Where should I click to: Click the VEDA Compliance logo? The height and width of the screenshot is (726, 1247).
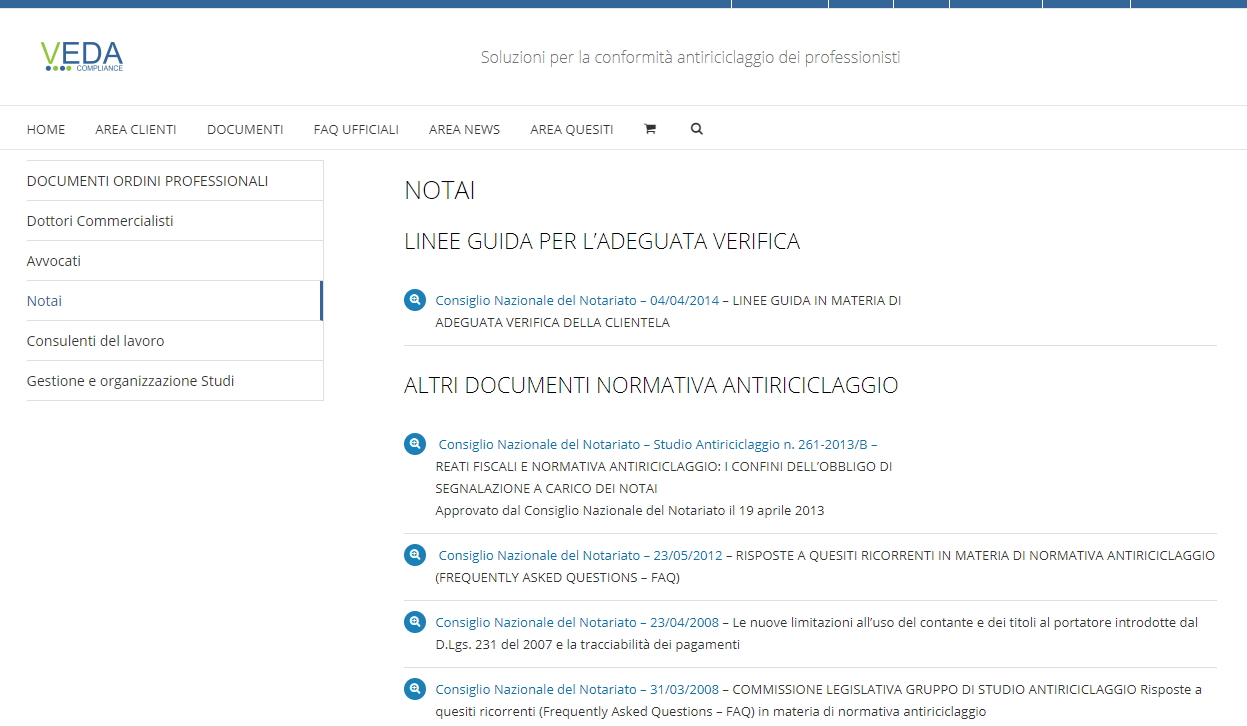click(82, 57)
